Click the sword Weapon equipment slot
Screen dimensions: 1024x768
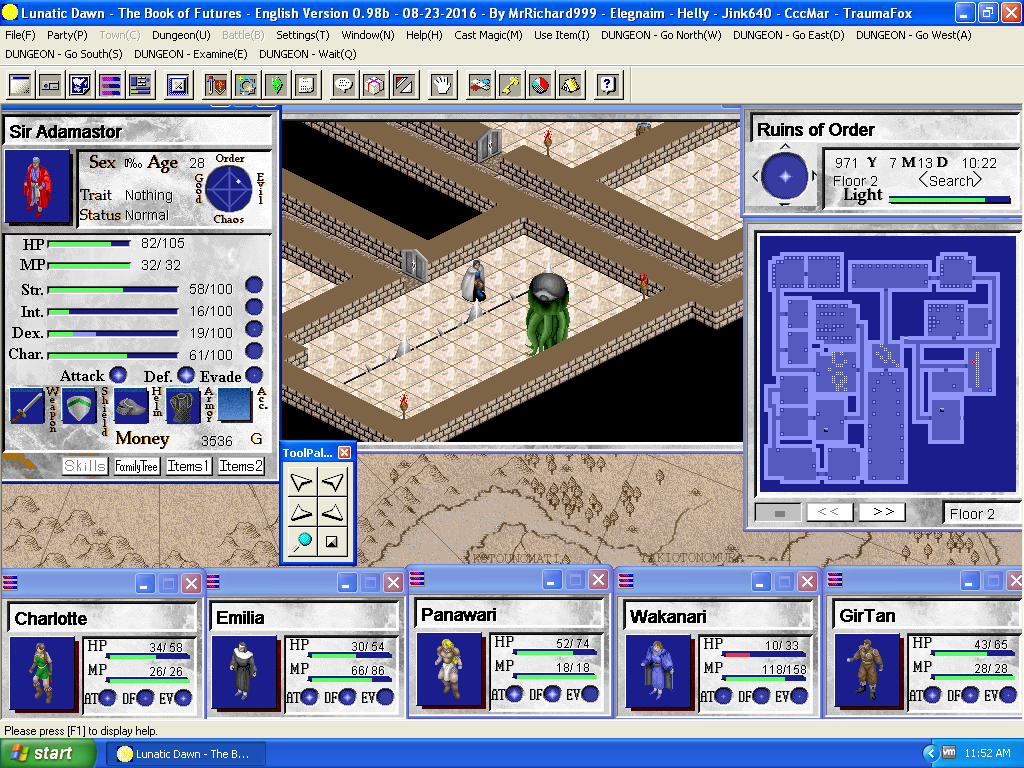tap(27, 406)
